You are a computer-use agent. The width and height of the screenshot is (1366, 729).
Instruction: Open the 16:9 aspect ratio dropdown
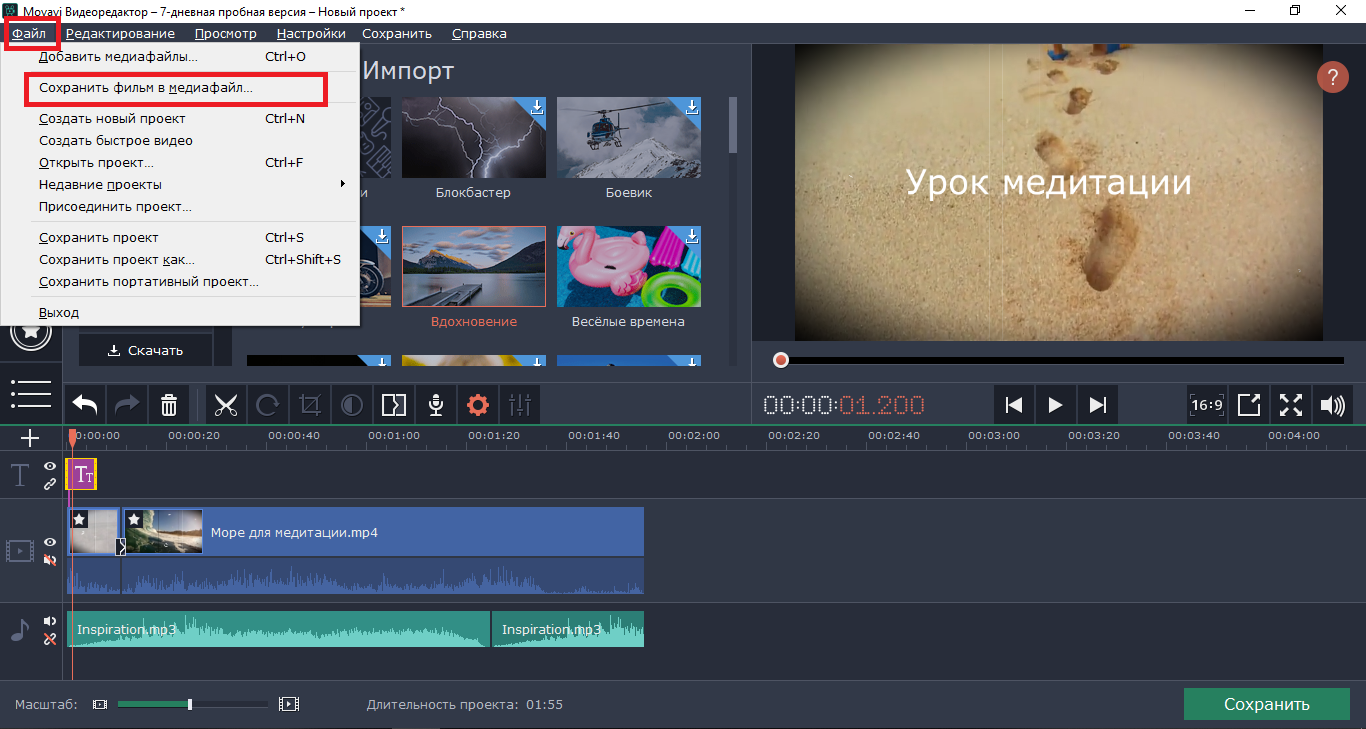1207,405
